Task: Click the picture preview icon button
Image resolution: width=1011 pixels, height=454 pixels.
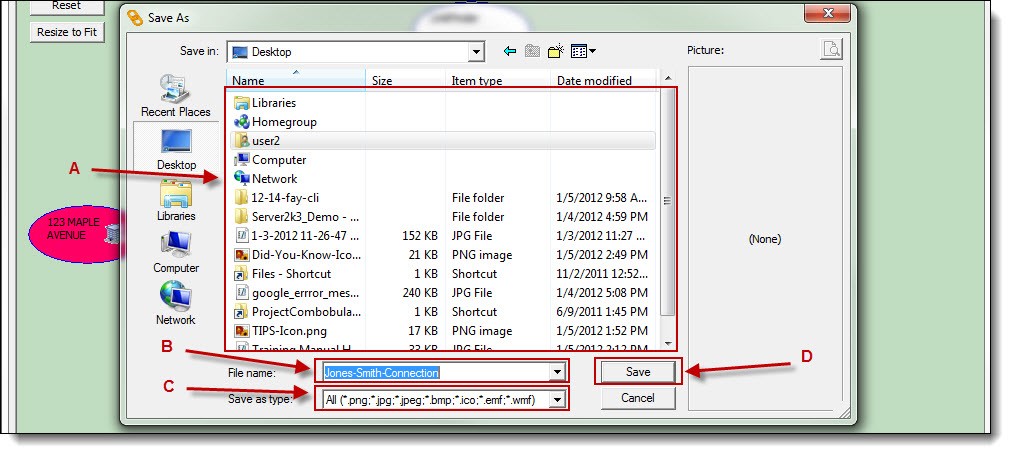Action: point(832,50)
